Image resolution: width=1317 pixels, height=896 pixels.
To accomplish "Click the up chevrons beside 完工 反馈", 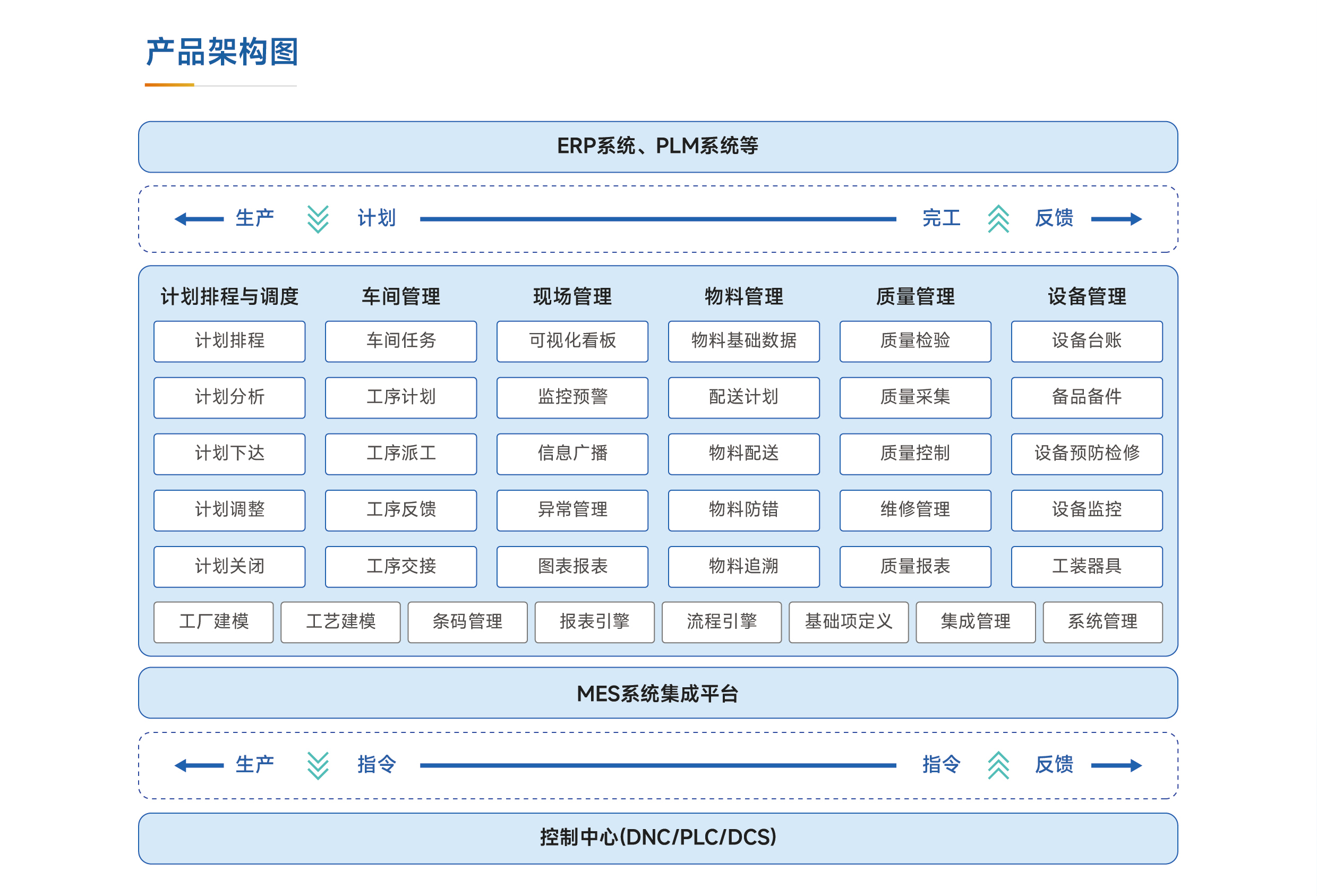I will pyautogui.click(x=998, y=219).
